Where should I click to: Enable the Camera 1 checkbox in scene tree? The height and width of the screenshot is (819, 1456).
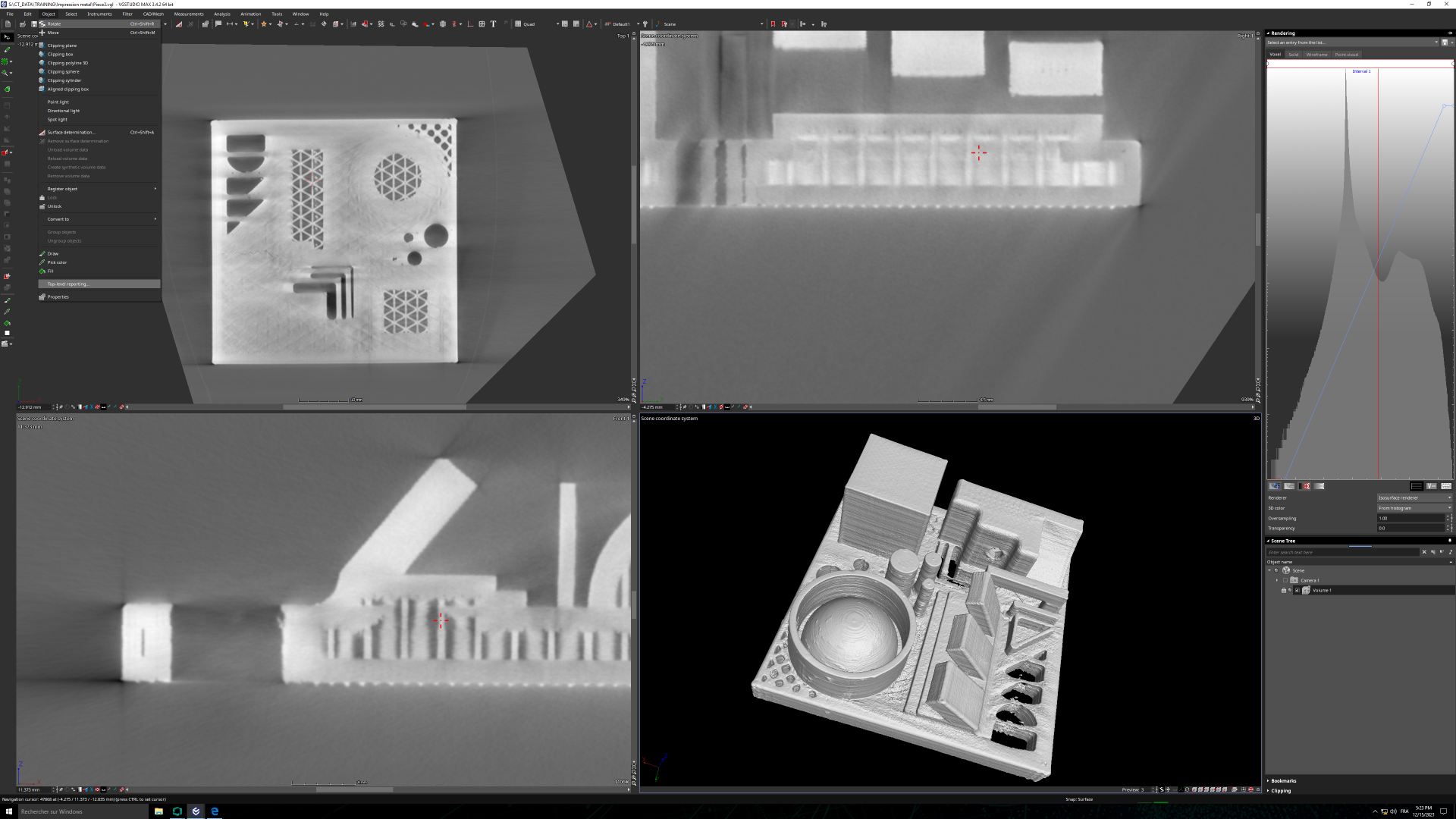[x=1285, y=580]
